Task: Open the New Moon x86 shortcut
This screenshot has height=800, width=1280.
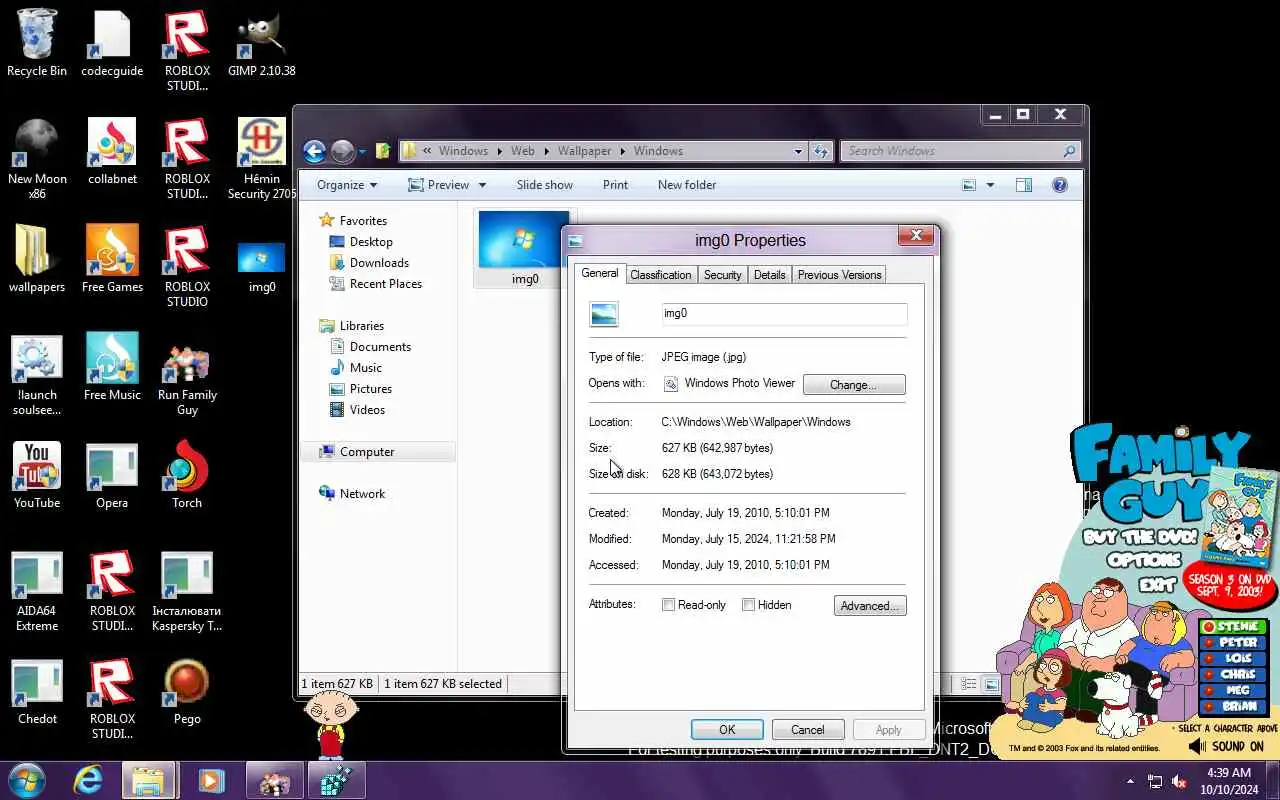Action: click(37, 159)
